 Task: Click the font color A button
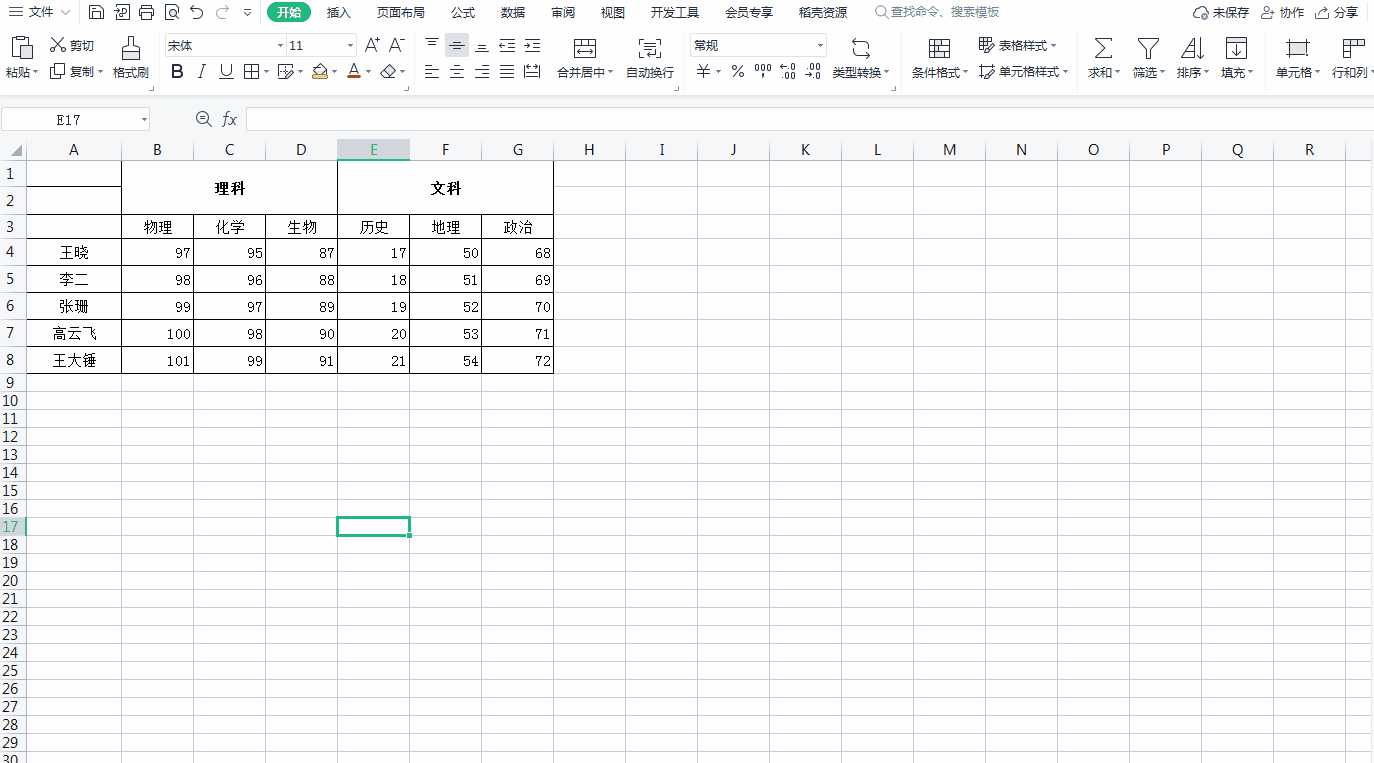[353, 71]
